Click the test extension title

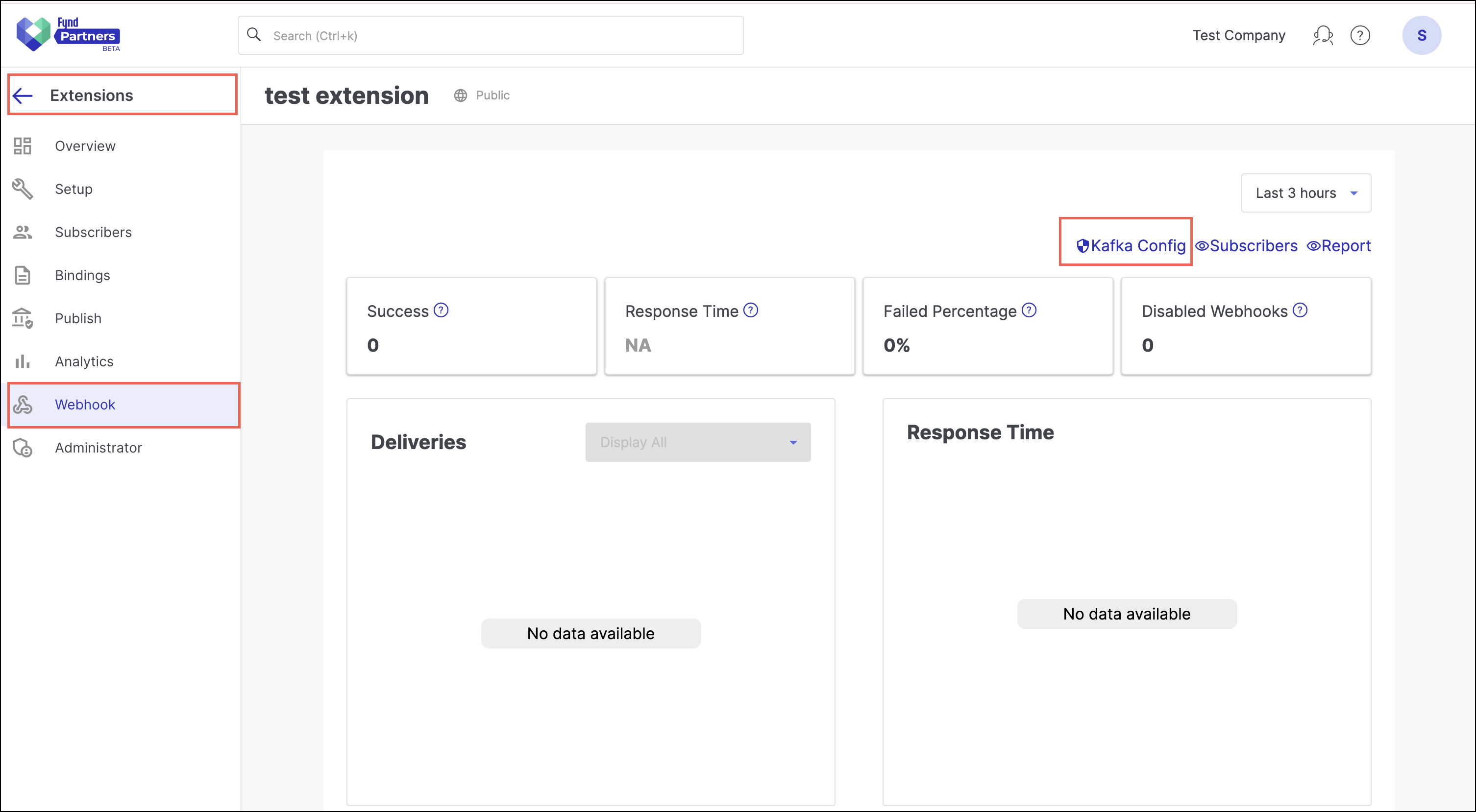click(x=346, y=95)
